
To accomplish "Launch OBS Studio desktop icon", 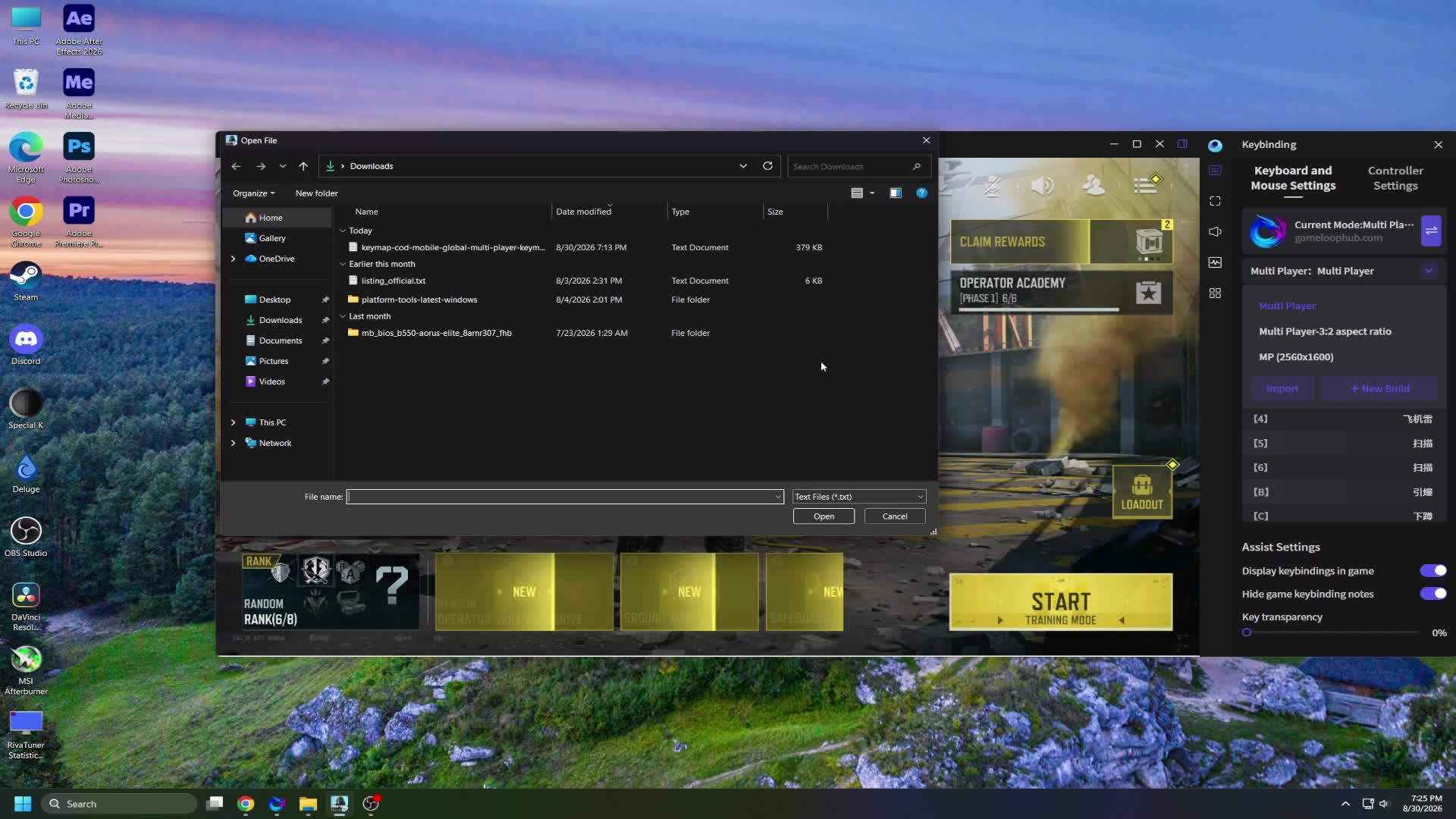I will pyautogui.click(x=26, y=537).
